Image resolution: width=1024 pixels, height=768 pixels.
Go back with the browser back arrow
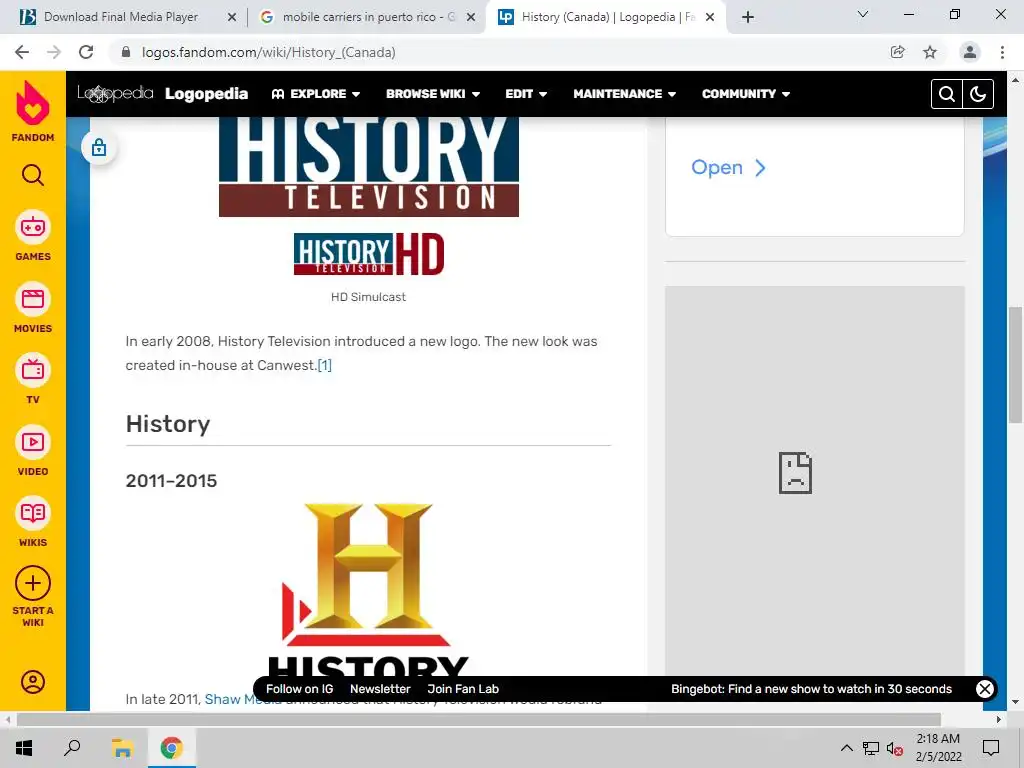click(x=22, y=52)
